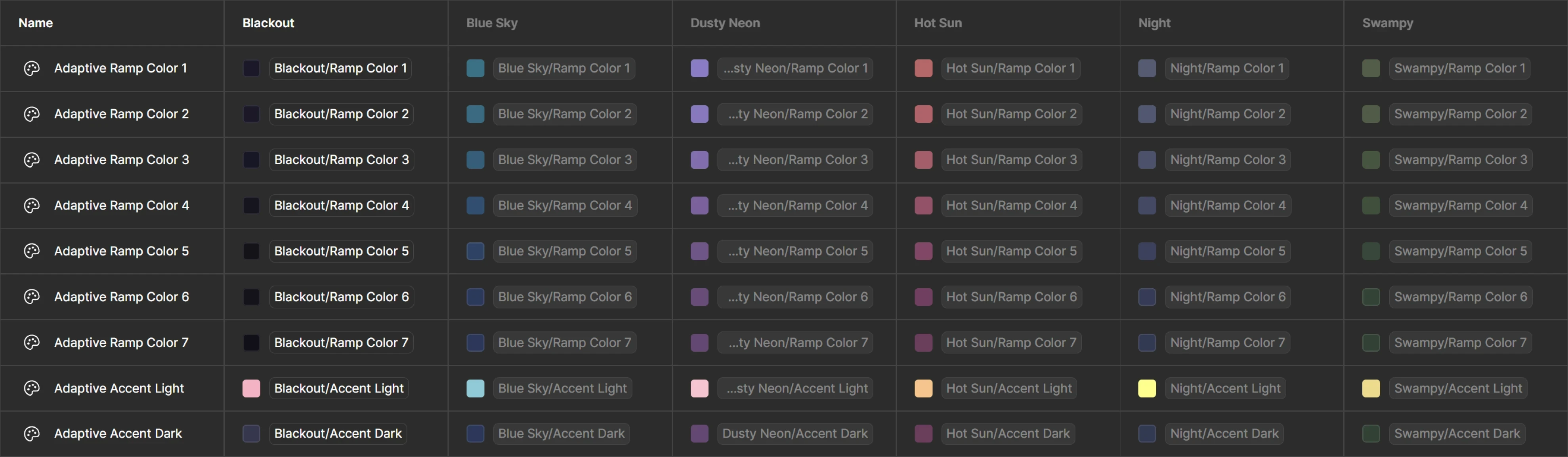
Task: Click the palette icon beside Adaptive Ramp Color 3
Action: click(x=32, y=160)
